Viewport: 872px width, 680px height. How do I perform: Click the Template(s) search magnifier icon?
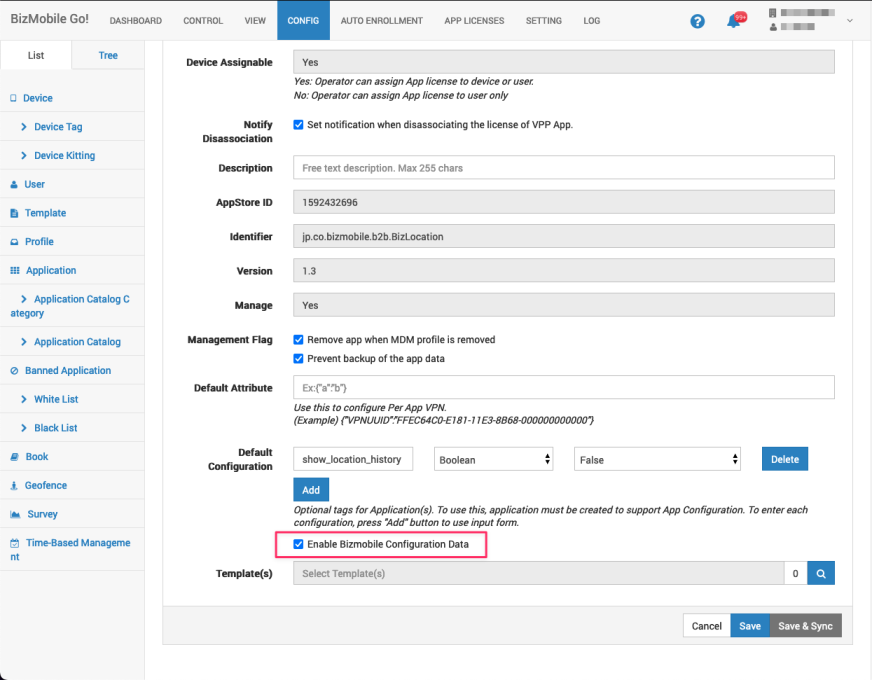(821, 573)
